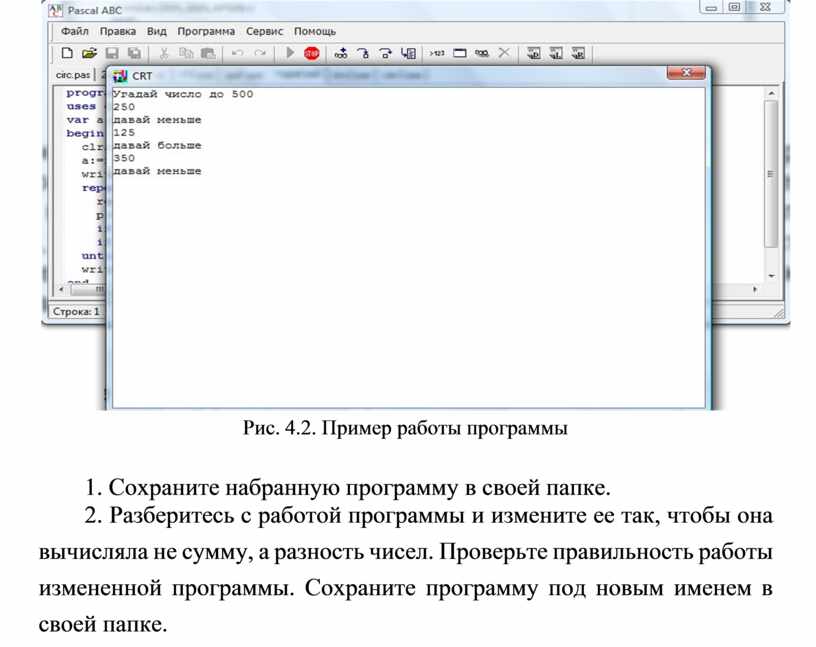Click the Undo arrow icon
This screenshot has height=647, width=816.
tap(237, 53)
